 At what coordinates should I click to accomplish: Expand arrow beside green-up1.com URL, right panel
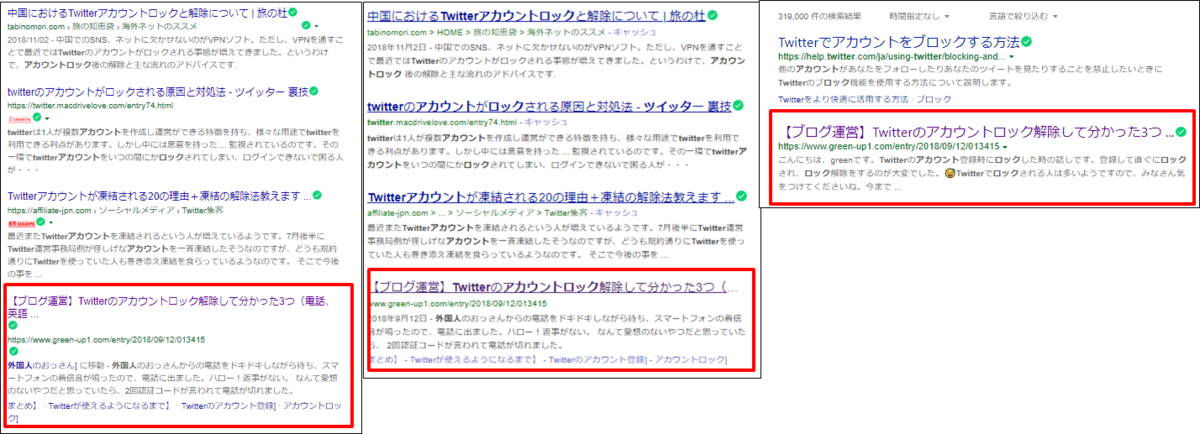click(1004, 147)
